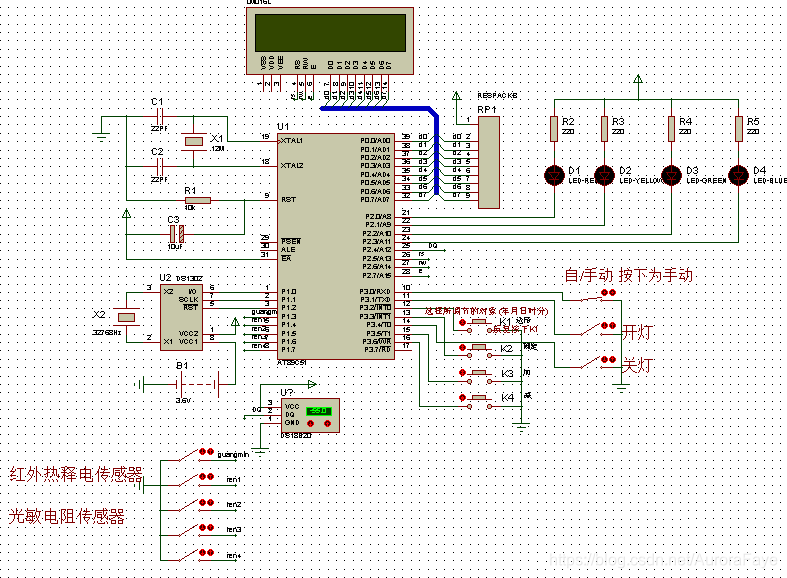Click the P3.0/RXD pin label

pyautogui.click(x=375, y=292)
